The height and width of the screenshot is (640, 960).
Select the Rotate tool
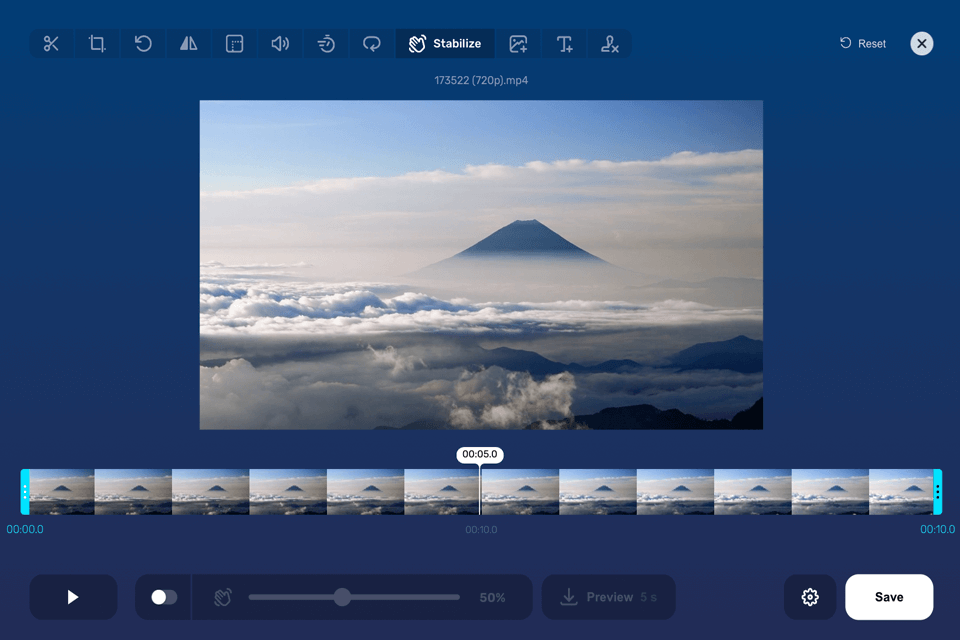(x=143, y=43)
